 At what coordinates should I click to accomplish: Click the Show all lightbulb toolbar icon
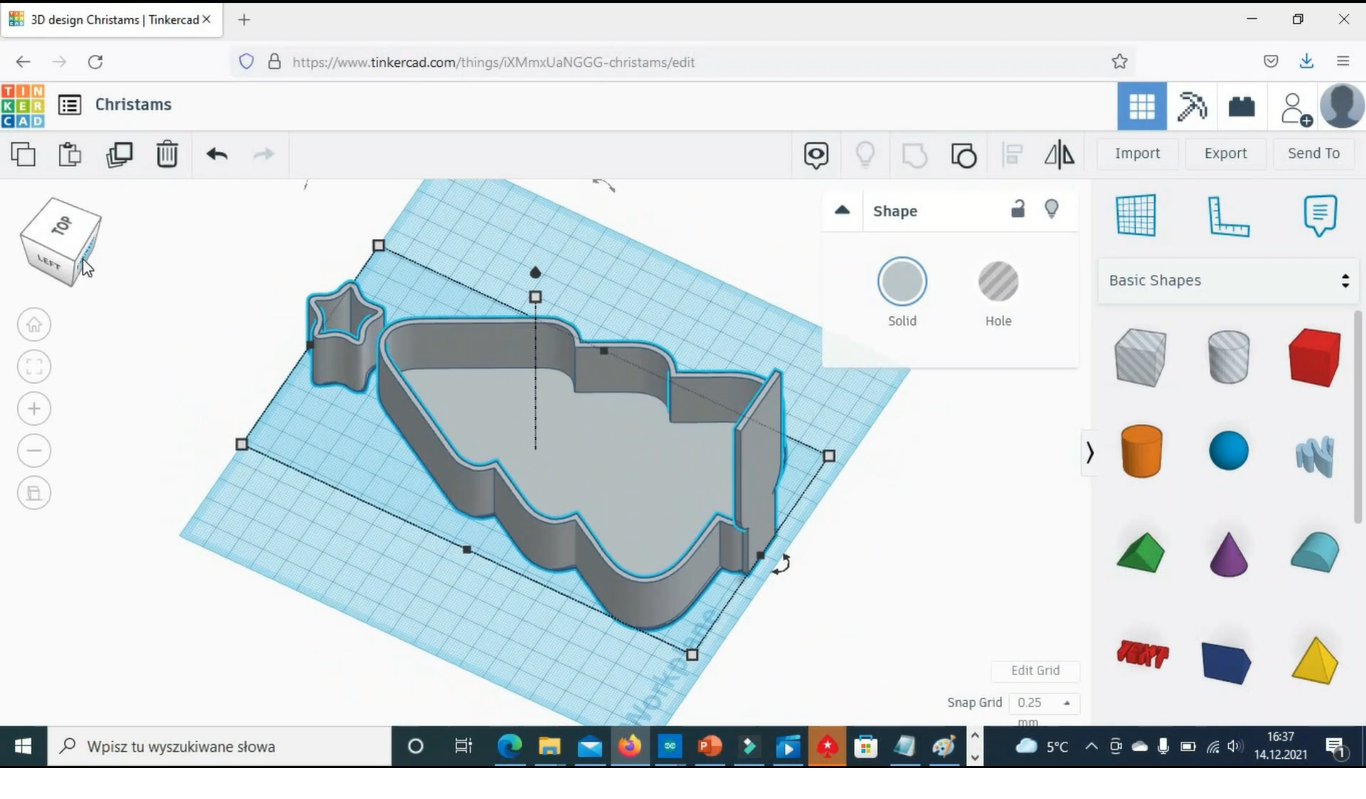pyautogui.click(x=866, y=155)
